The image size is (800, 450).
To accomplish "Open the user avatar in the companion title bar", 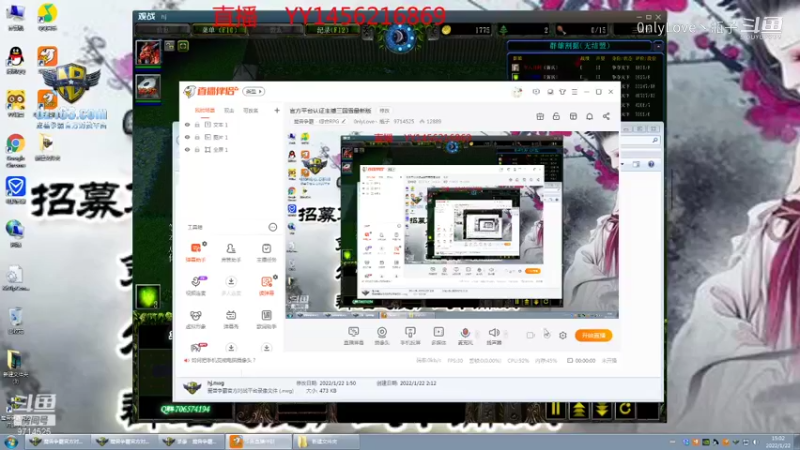I will tap(517, 92).
